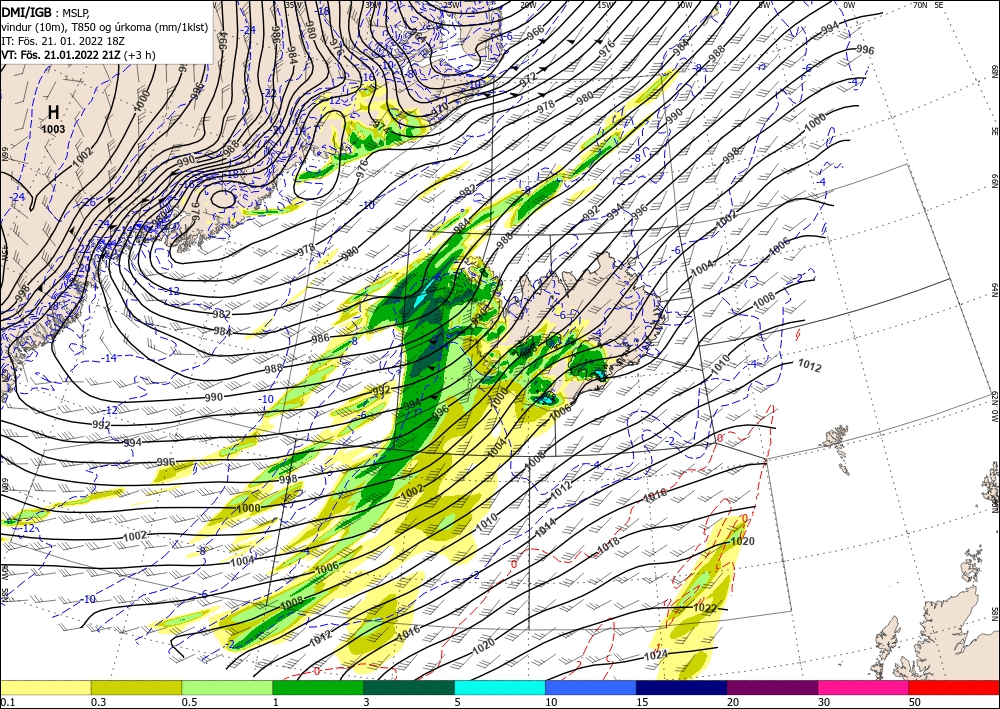Click the '1022' isobar label

(705, 608)
